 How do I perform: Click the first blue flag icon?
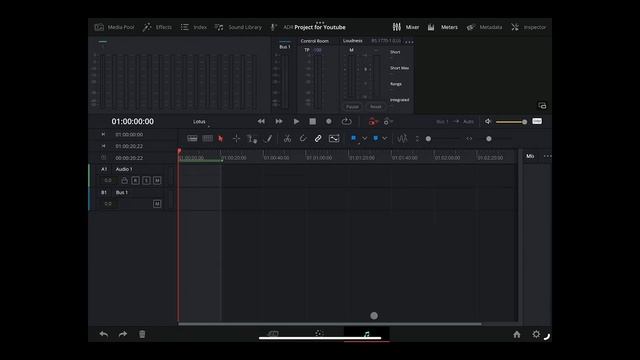(x=353, y=139)
